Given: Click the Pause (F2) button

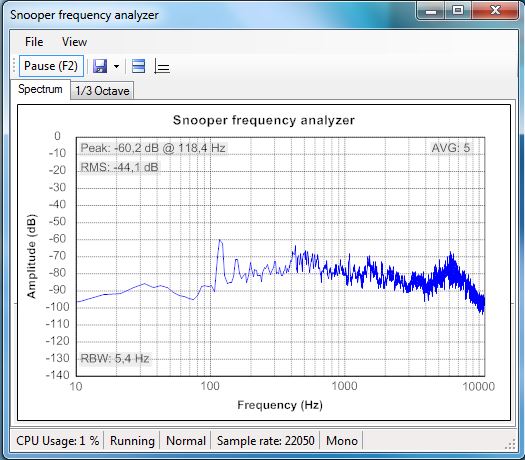Looking at the screenshot, I should 52,66.
